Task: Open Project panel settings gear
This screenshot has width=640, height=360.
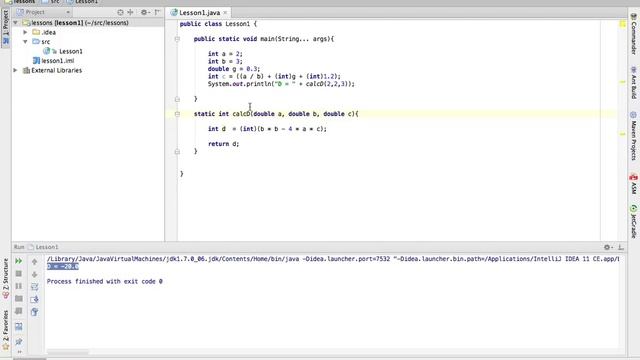Action: [x=144, y=12]
